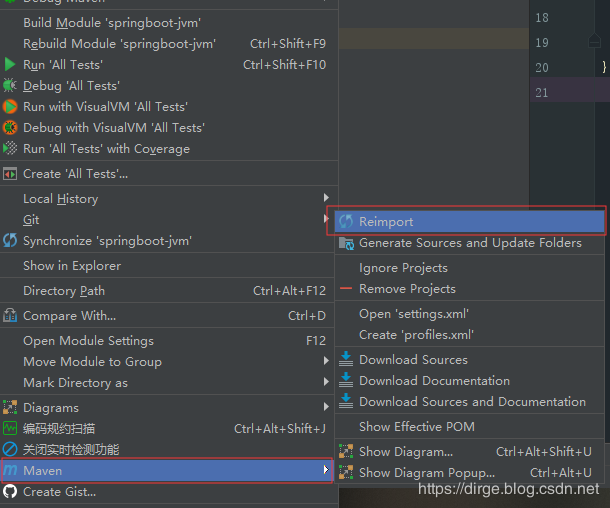The height and width of the screenshot is (508, 610).
Task: Expand the Move Module to Group arrow
Action: (326, 361)
